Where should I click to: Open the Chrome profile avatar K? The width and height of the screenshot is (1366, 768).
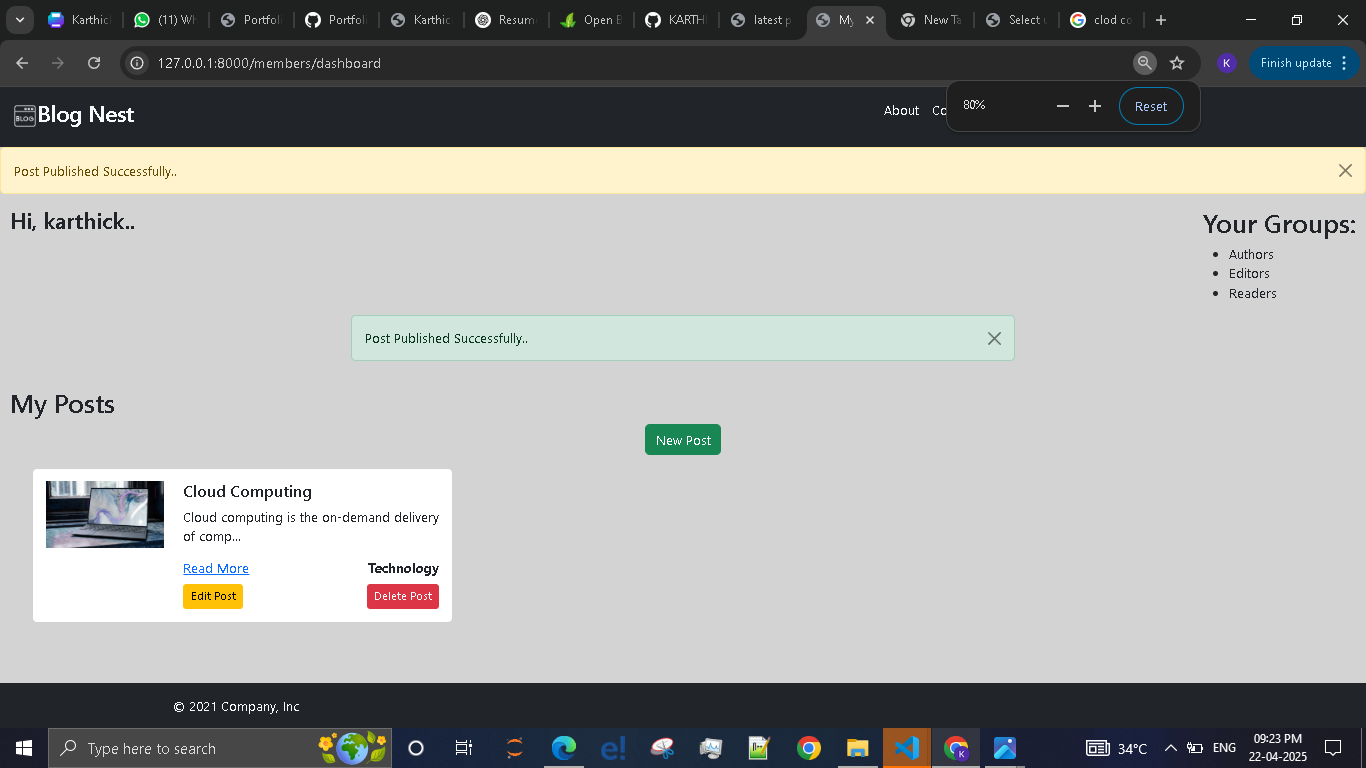click(1226, 63)
